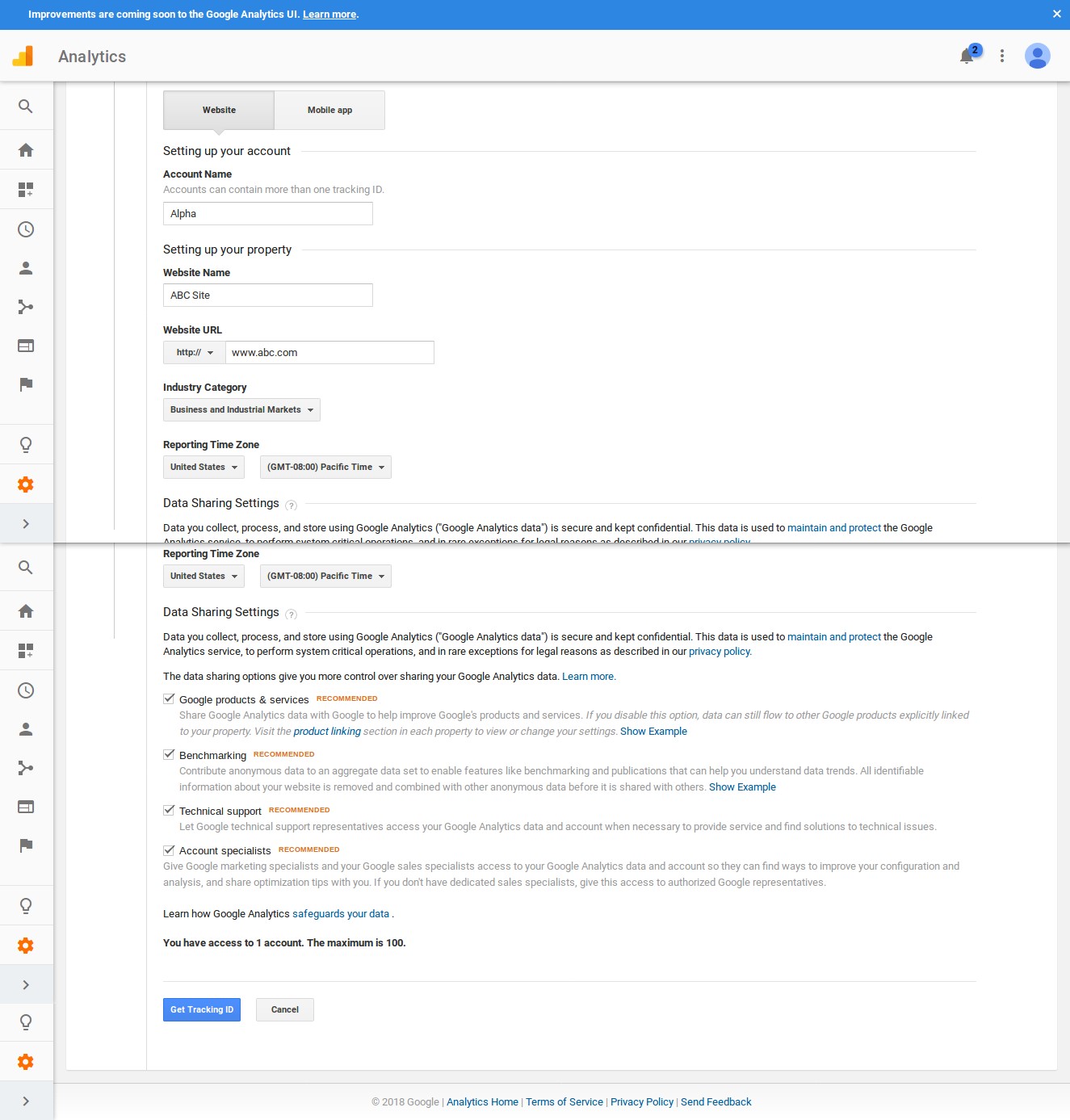Disable the Benchmarking data sharing checkbox
The image size is (1070, 1120).
point(169,753)
